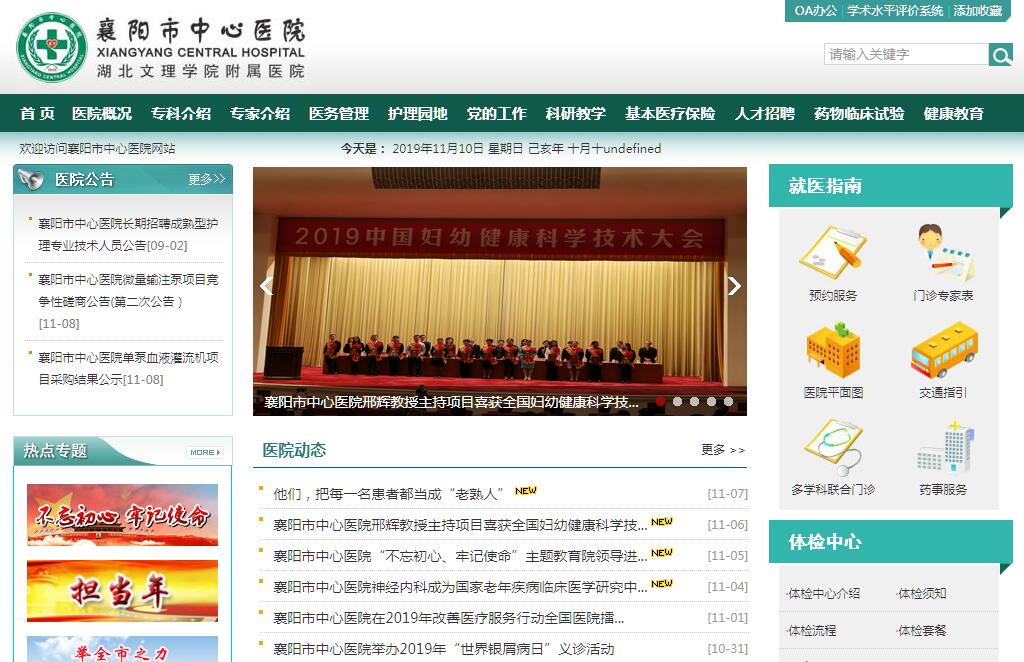Click the hospital logo emblem

[51, 47]
